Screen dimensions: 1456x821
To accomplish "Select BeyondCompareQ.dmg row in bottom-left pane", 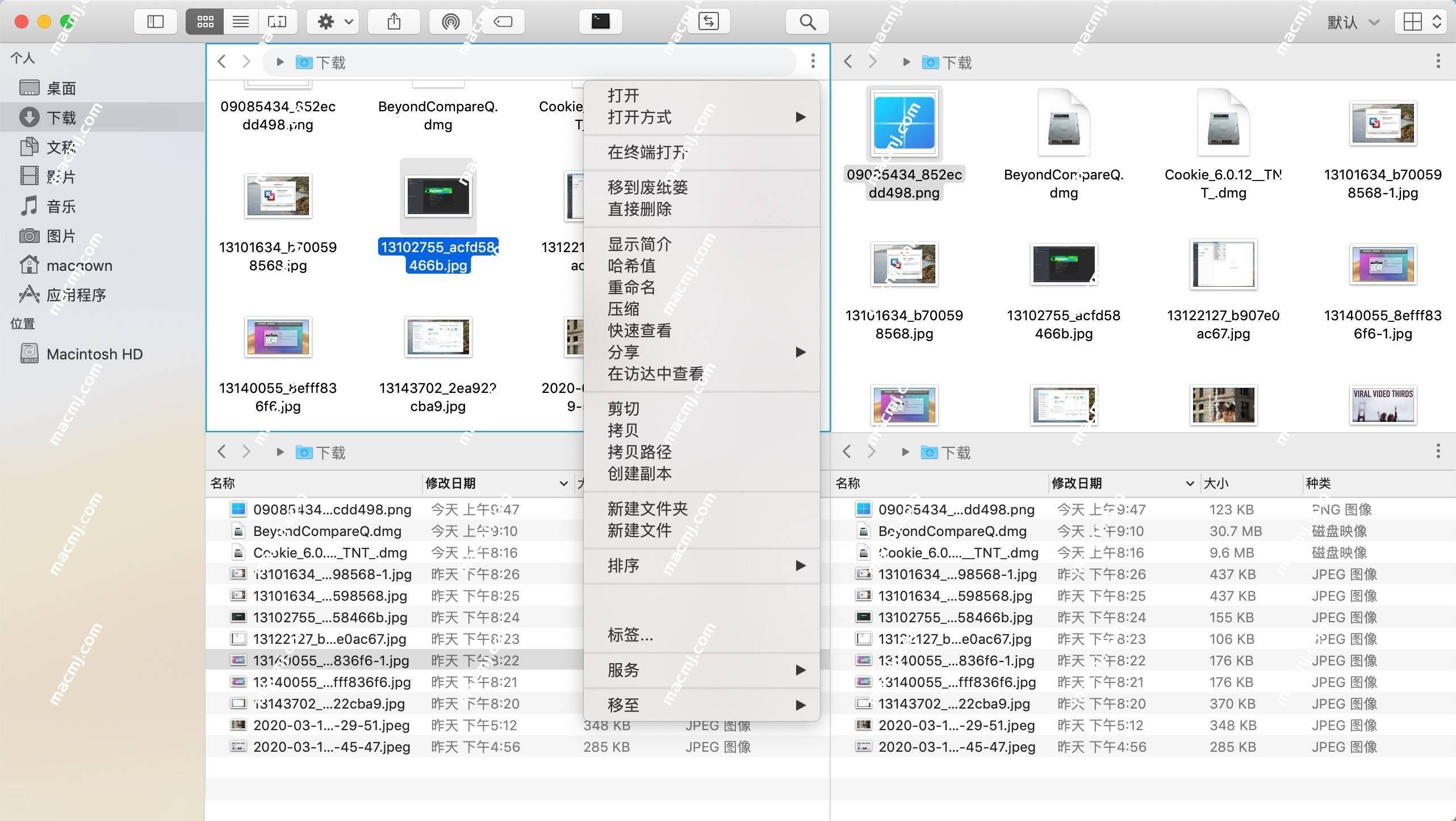I will click(x=395, y=531).
